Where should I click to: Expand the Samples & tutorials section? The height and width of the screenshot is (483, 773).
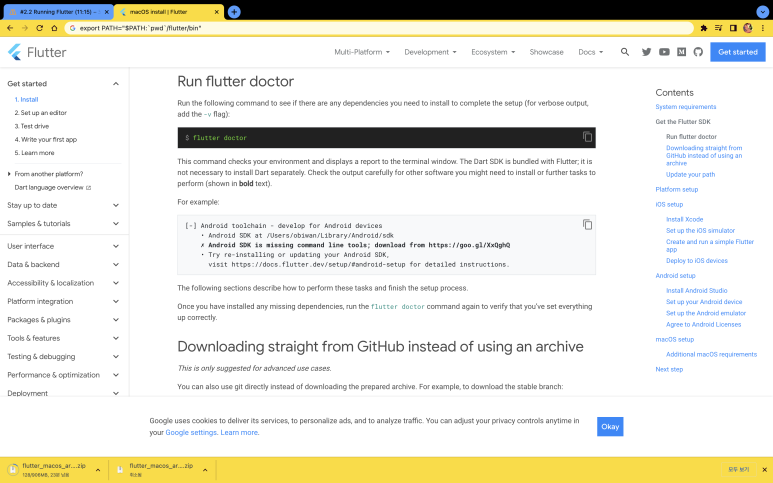click(x=64, y=223)
